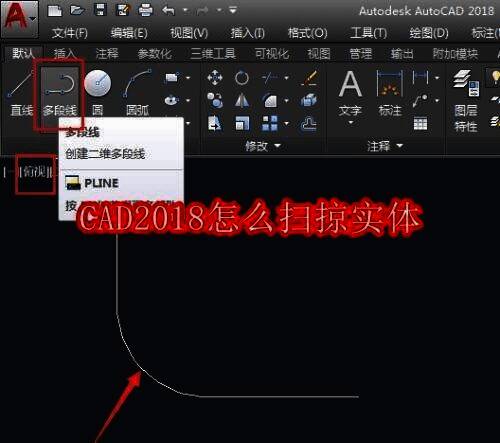Select the Ellipse draw tool icon
This screenshot has width=500, height=443.
tap(172, 100)
